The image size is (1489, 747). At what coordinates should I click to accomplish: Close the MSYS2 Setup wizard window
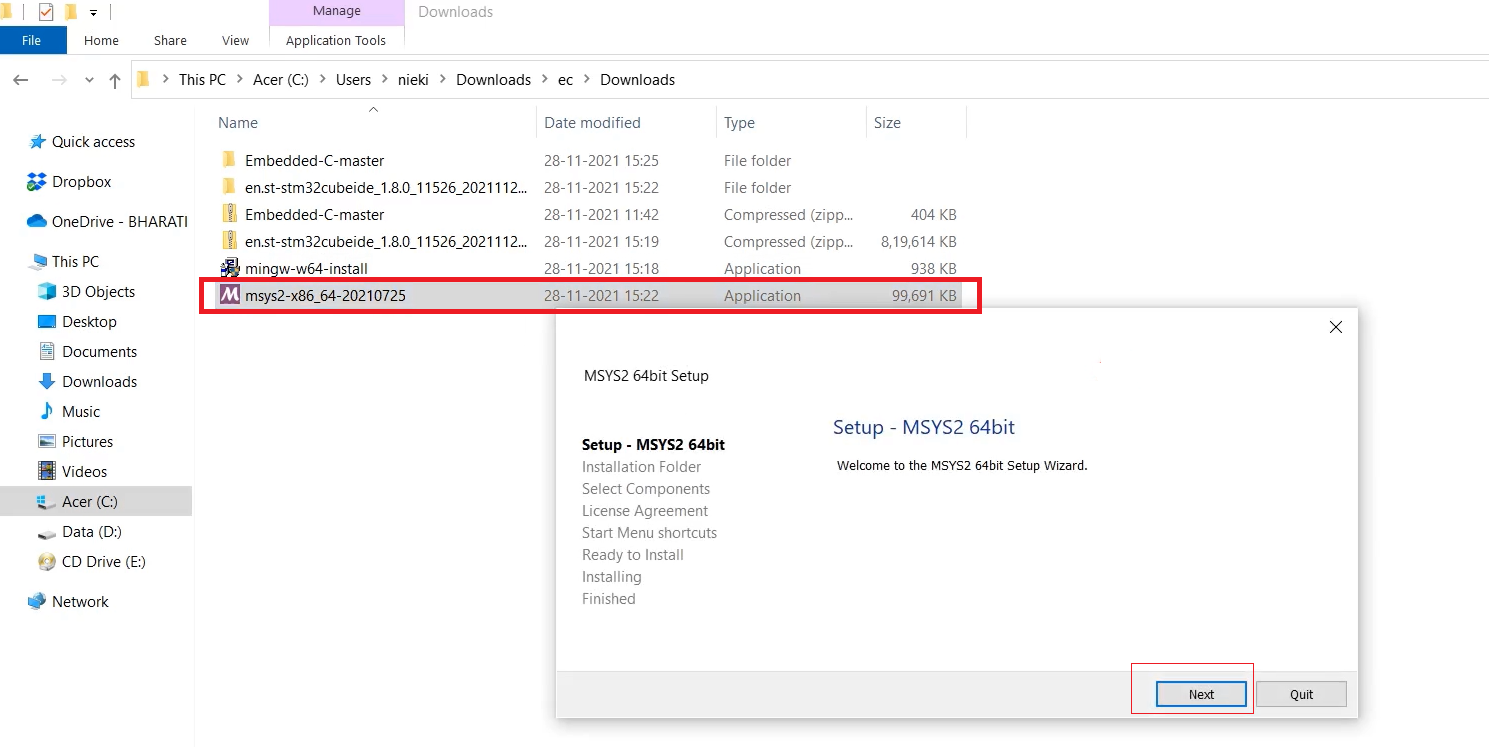tap(1335, 327)
